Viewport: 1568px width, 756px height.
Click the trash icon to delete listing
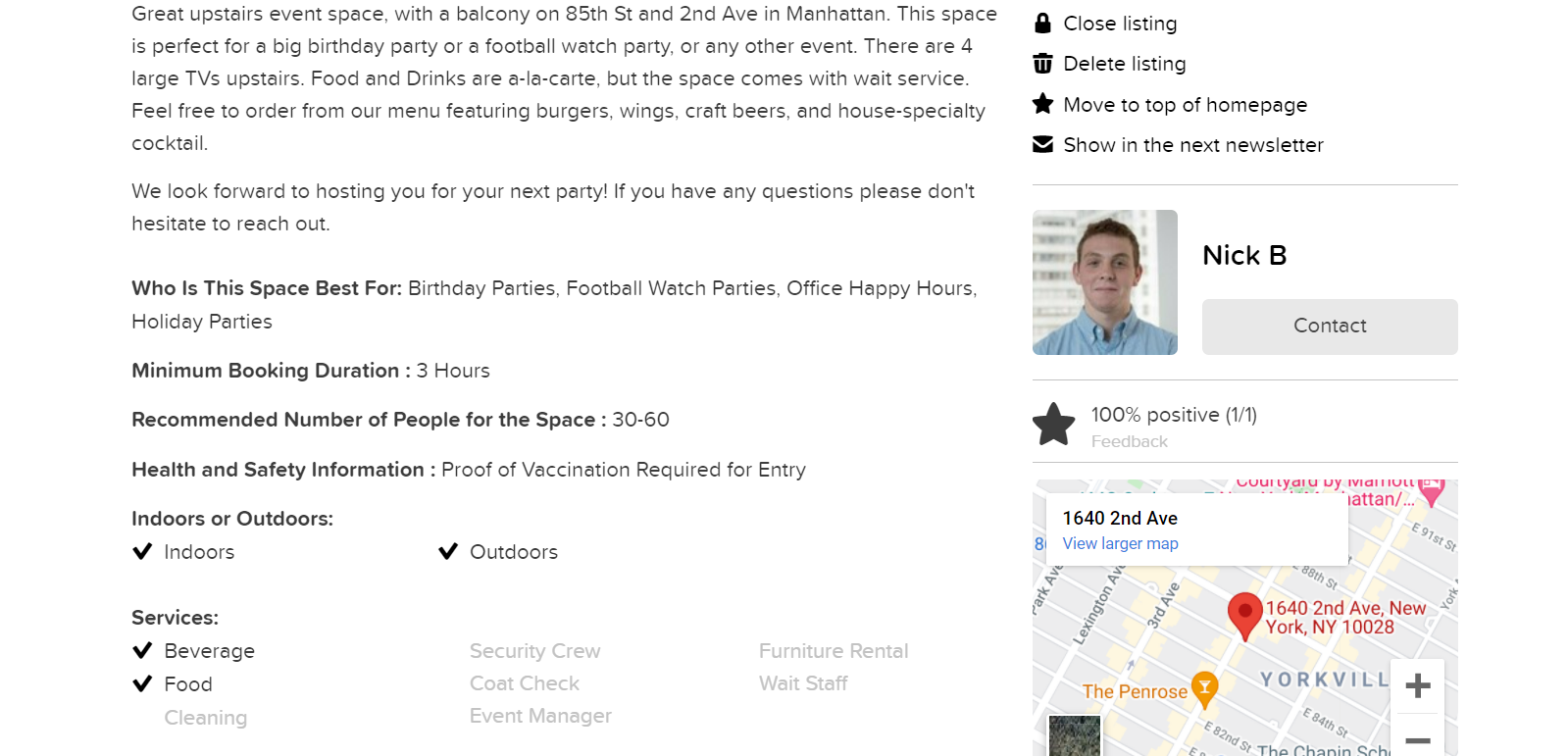(1042, 63)
